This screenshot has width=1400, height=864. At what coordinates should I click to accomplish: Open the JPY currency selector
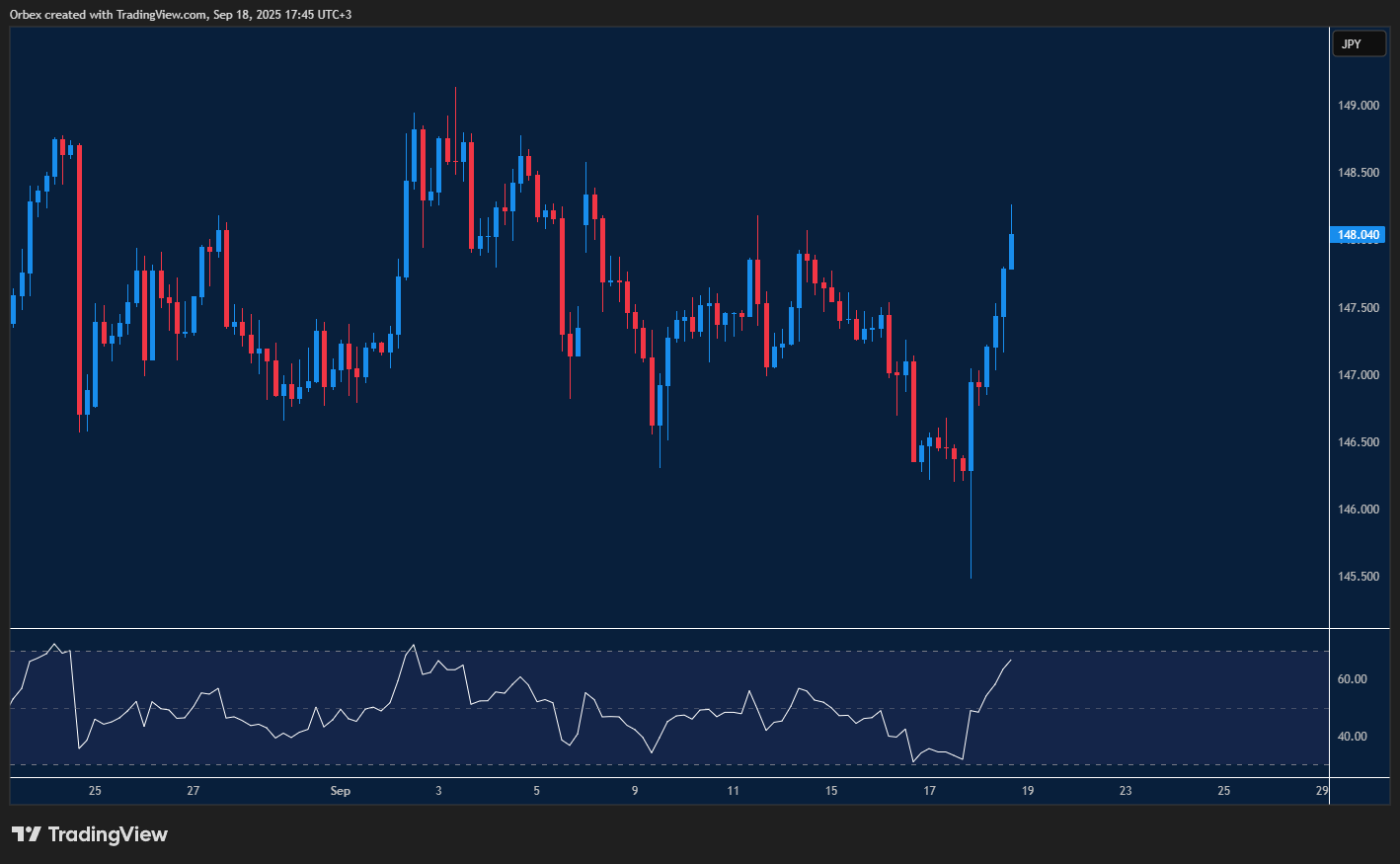[x=1359, y=43]
